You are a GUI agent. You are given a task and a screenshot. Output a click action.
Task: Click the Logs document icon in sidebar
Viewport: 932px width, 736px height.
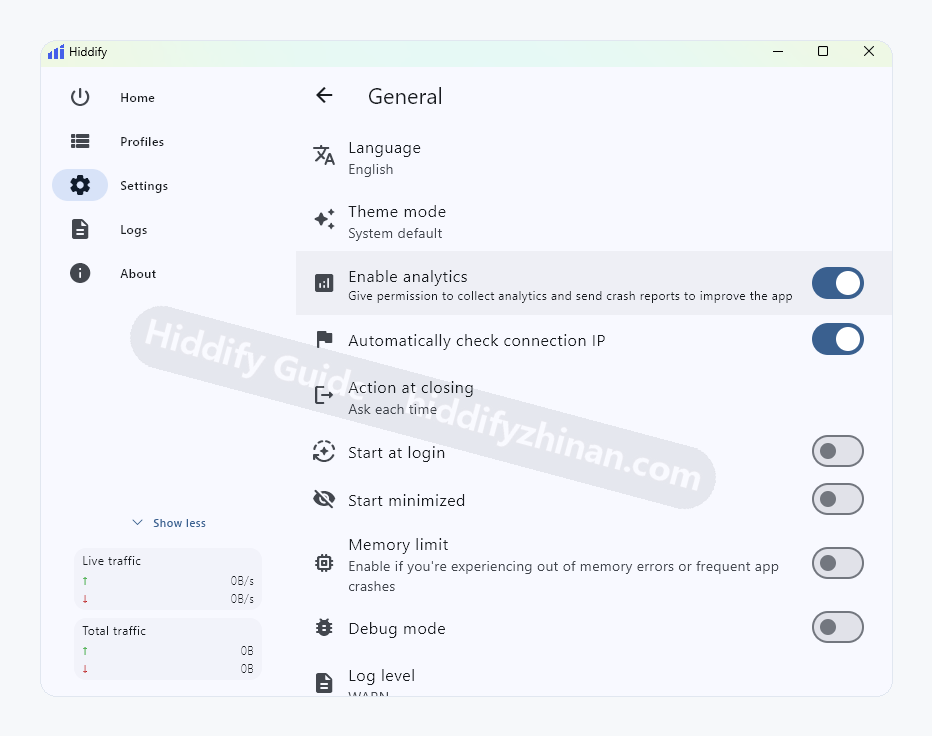point(80,229)
